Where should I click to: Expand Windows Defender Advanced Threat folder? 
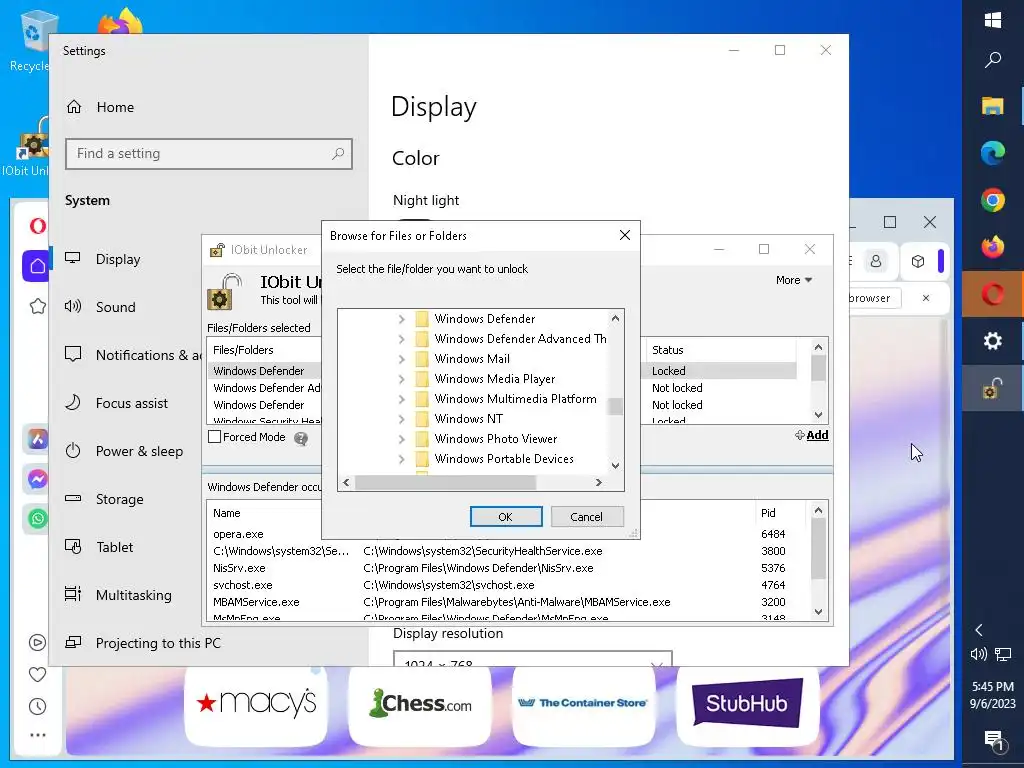click(x=402, y=339)
